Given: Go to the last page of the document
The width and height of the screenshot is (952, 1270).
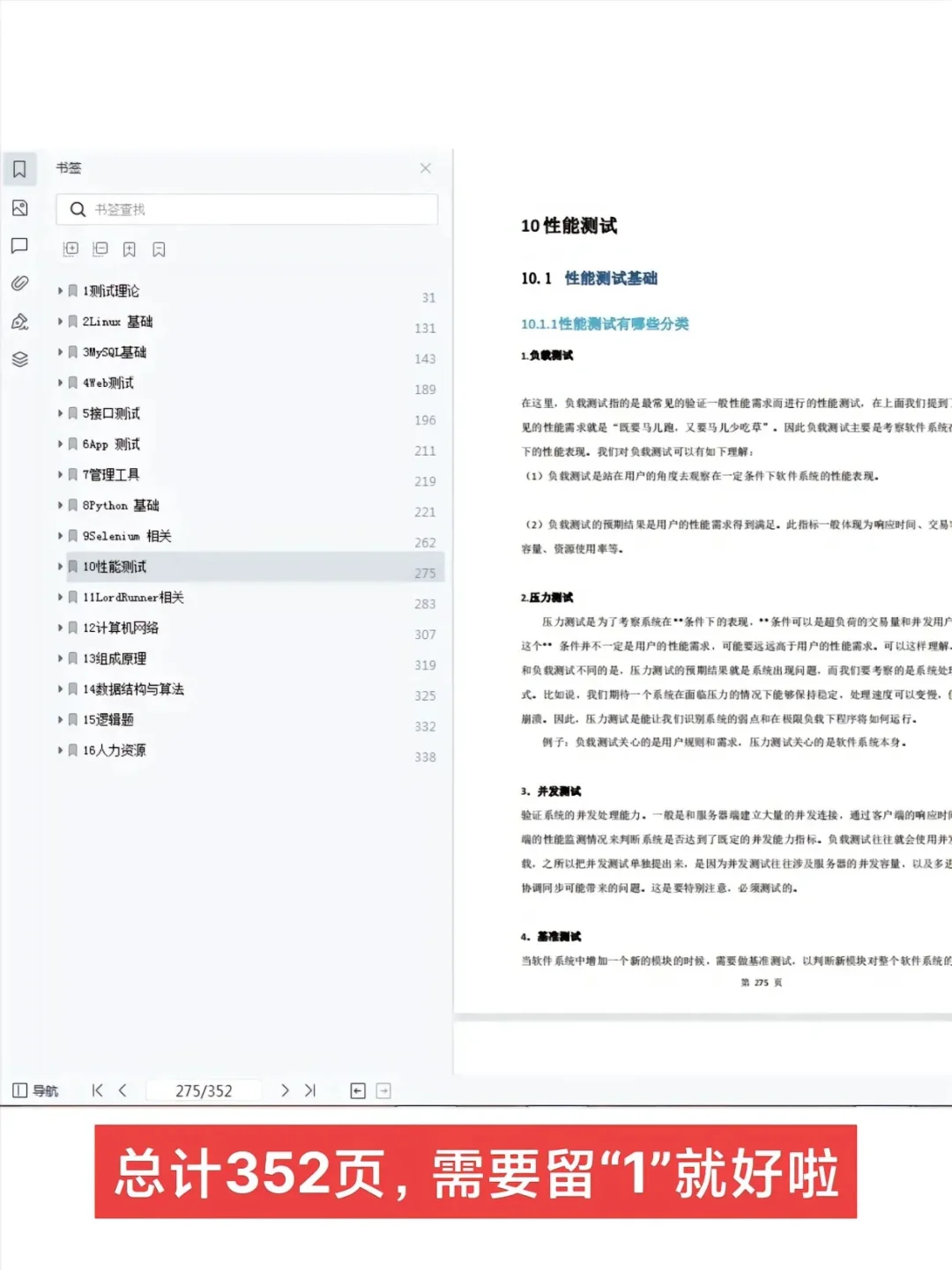Looking at the screenshot, I should click(x=309, y=1090).
